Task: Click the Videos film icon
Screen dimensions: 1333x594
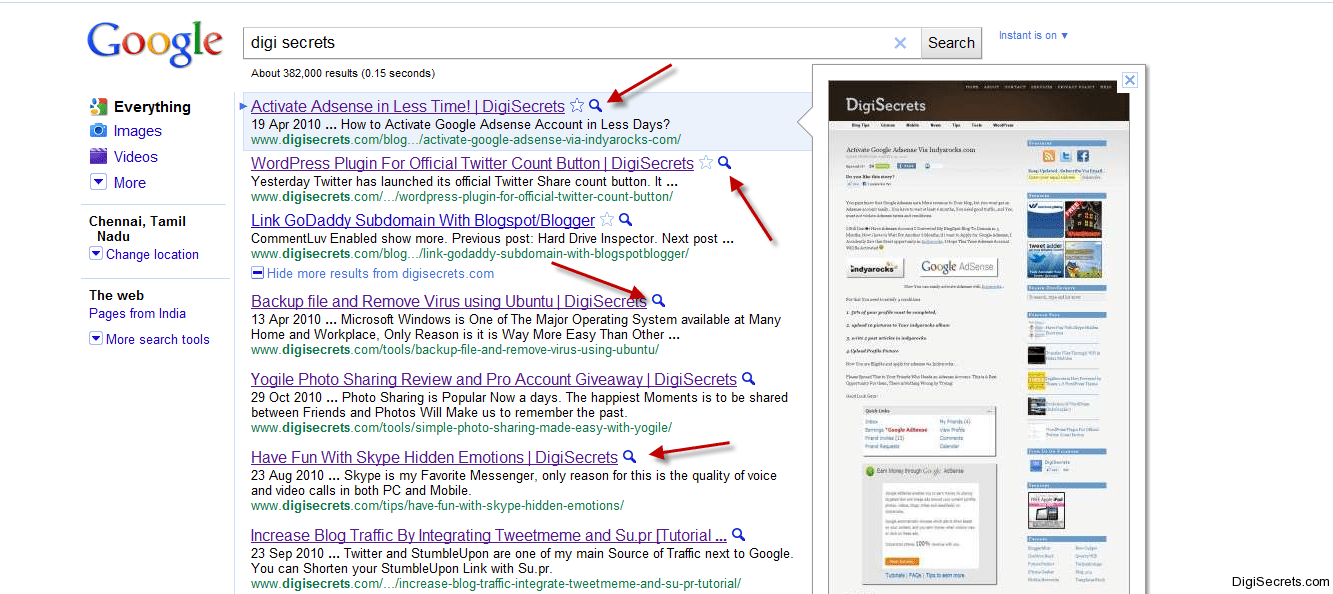Action: [98, 156]
